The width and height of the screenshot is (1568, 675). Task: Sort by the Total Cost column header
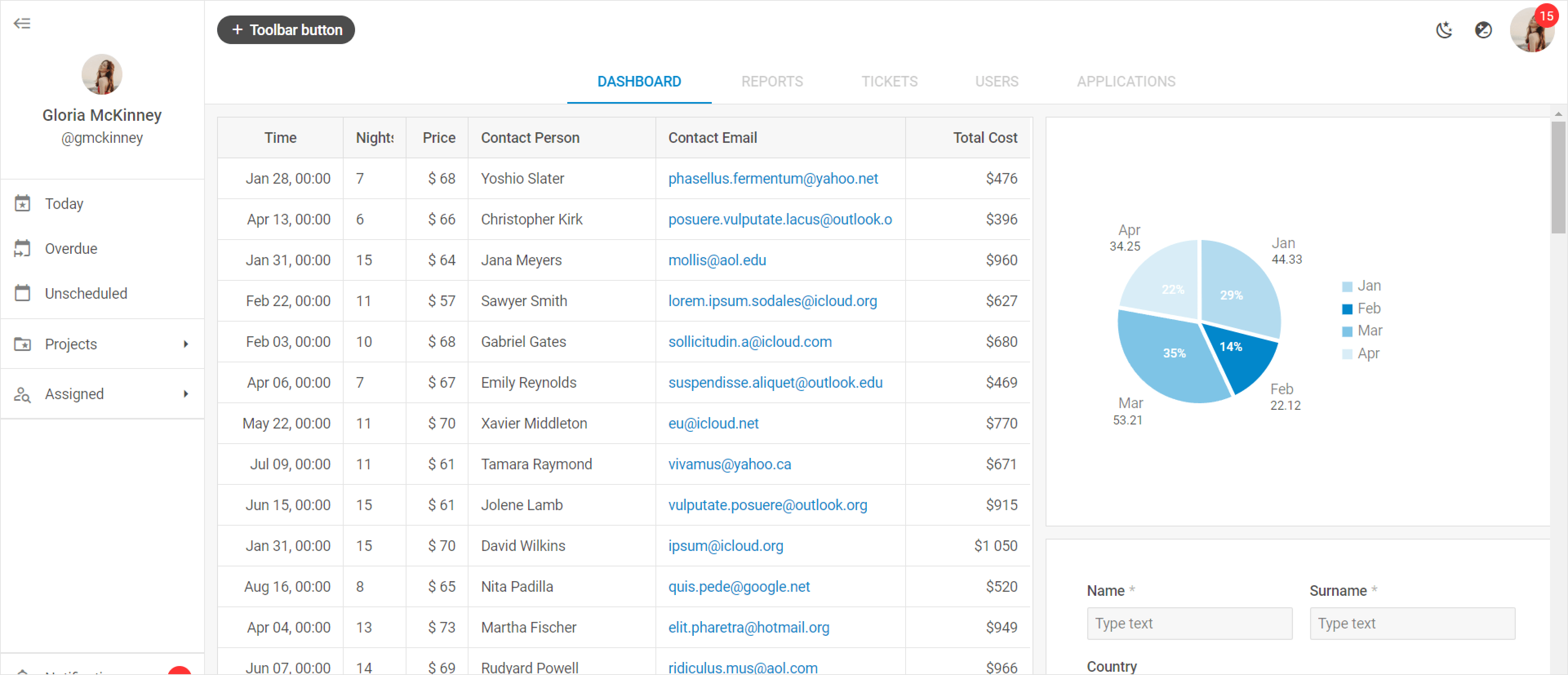[984, 138]
